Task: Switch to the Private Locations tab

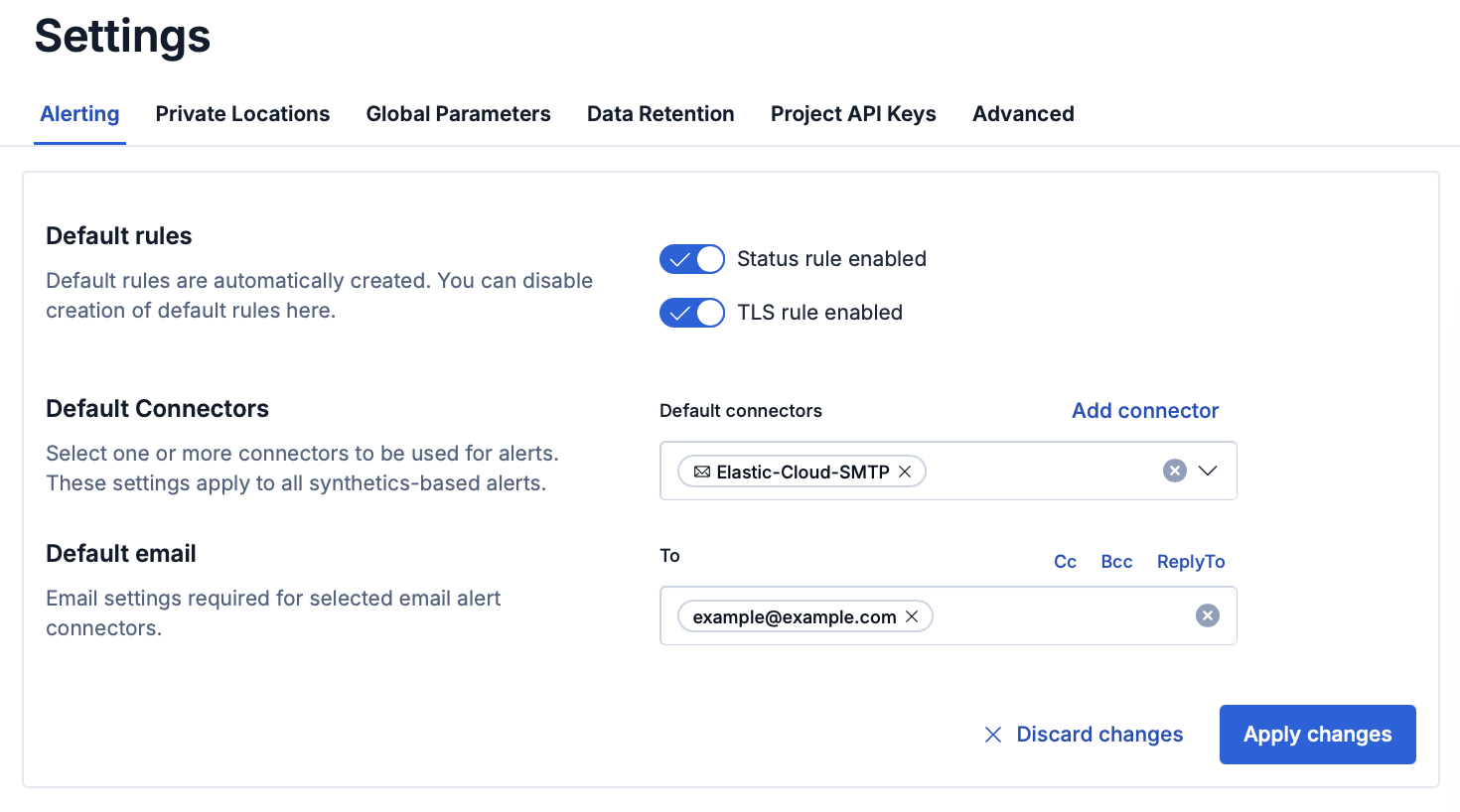Action: [x=242, y=113]
